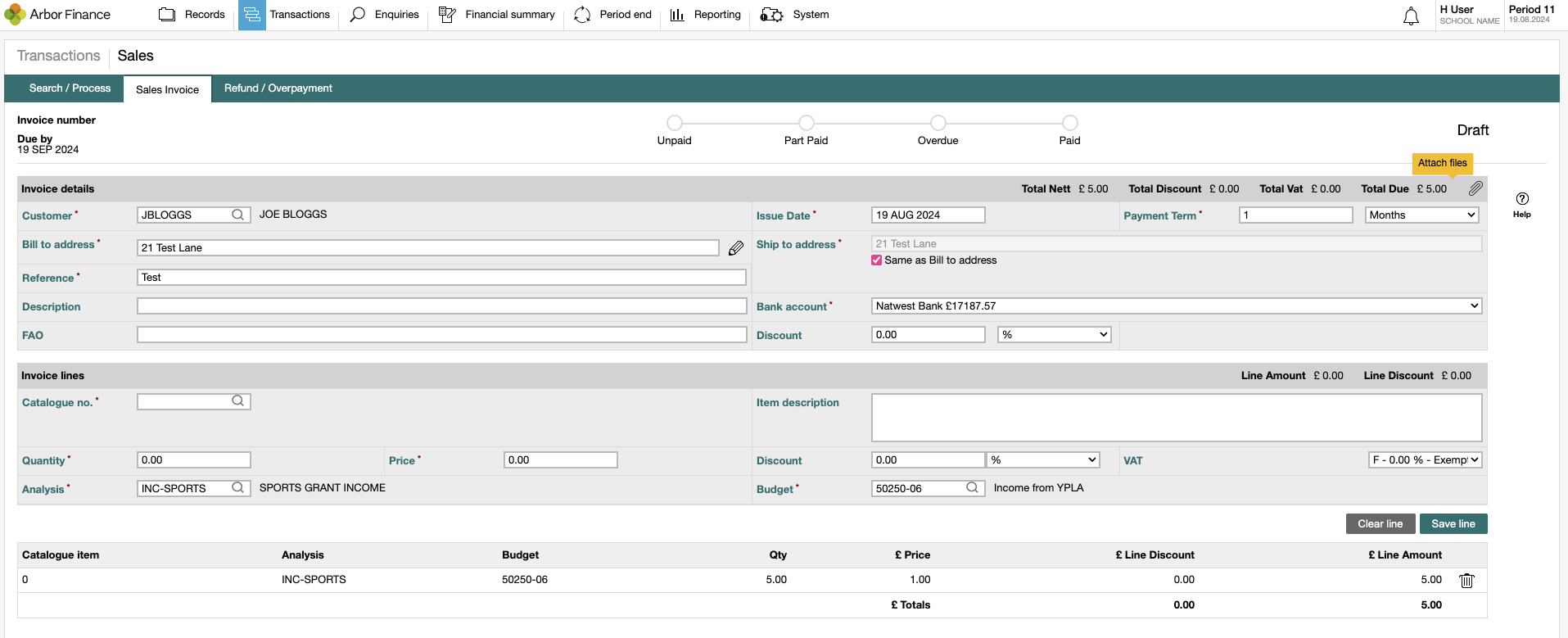Open the Period end menu

pyautogui.click(x=613, y=15)
